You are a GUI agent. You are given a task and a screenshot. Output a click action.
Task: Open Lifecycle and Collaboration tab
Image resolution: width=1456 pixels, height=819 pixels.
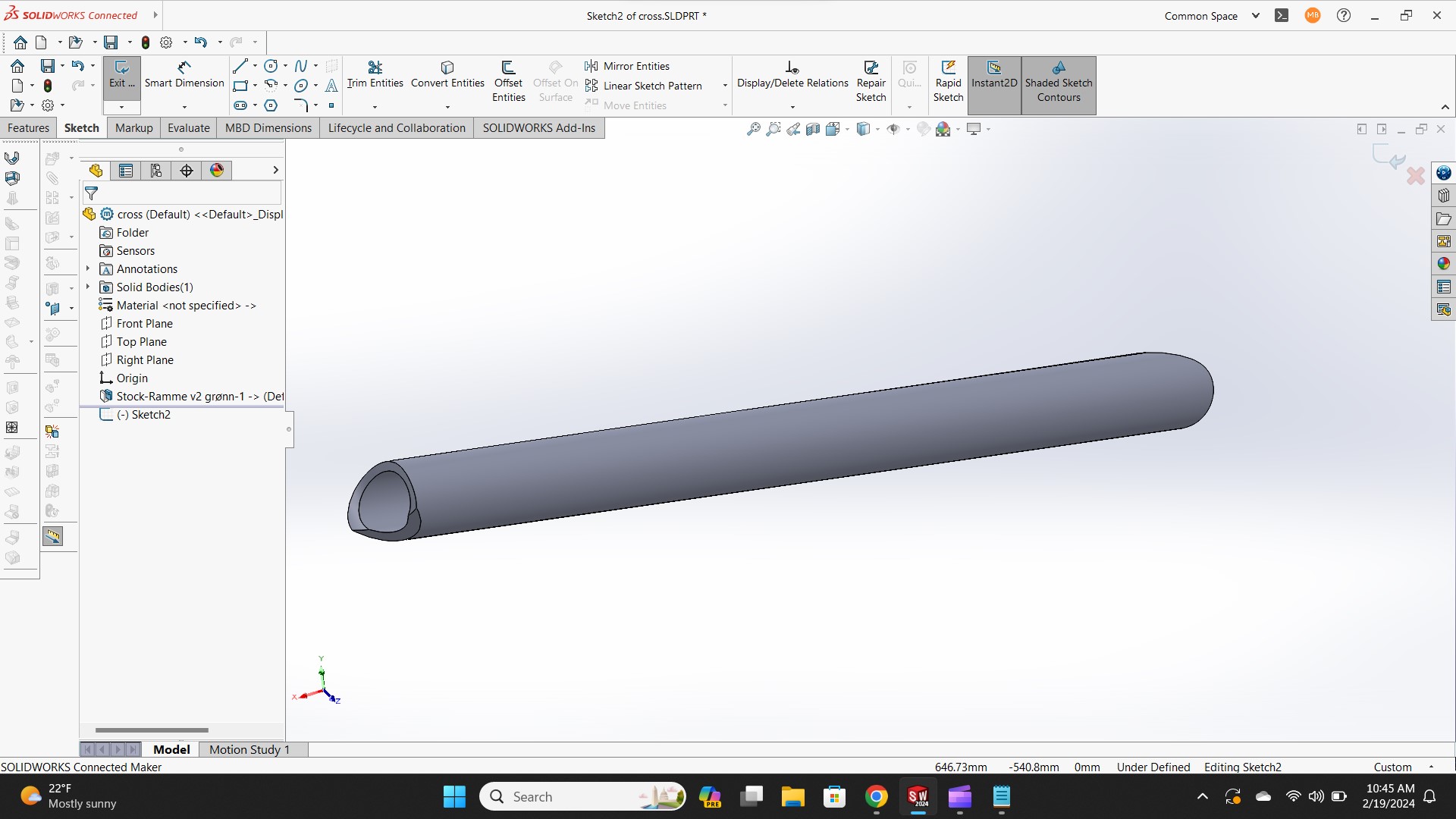point(397,128)
